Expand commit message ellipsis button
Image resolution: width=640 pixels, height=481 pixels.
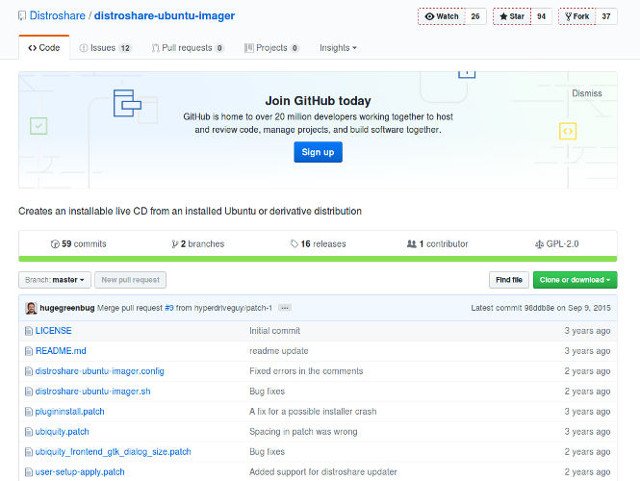pyautogui.click(x=284, y=308)
